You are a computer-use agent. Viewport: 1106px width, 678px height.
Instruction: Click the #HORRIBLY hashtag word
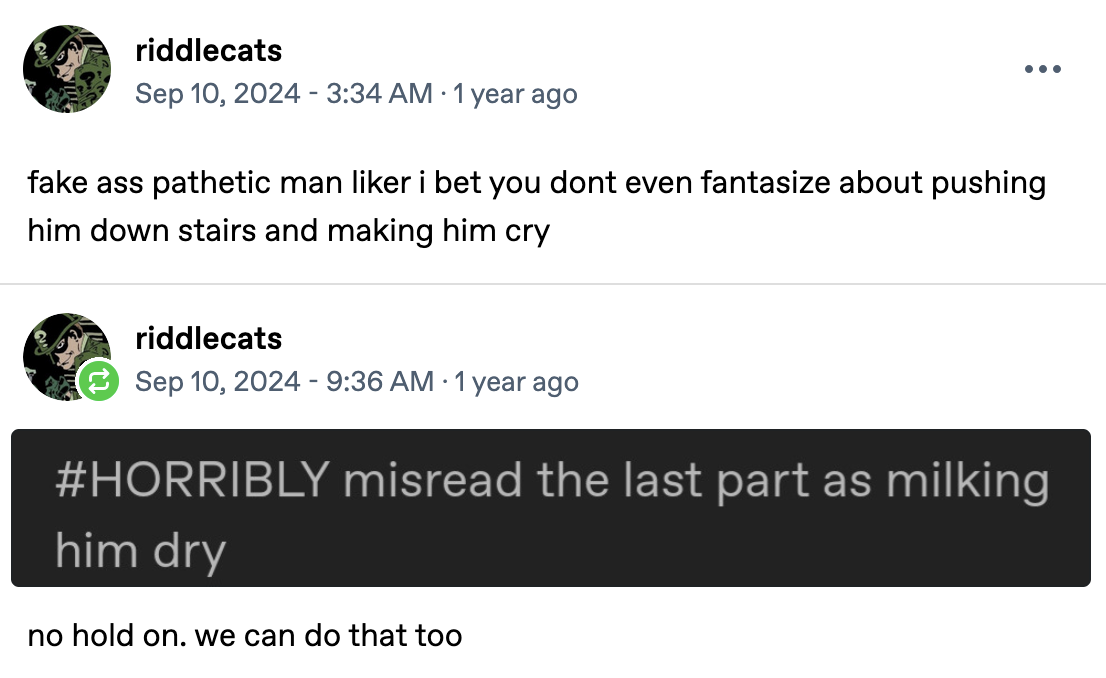click(x=192, y=481)
